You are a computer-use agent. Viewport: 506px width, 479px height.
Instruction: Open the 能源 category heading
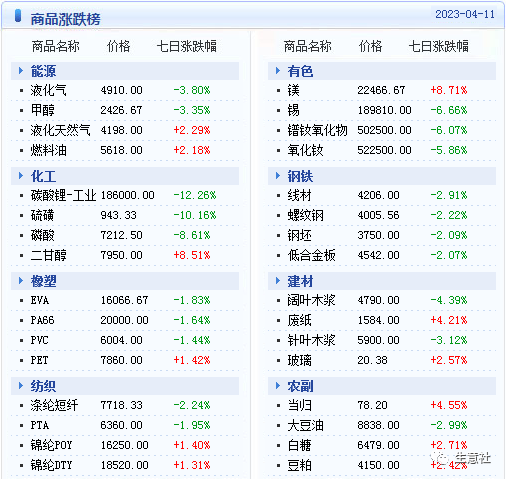click(x=43, y=71)
